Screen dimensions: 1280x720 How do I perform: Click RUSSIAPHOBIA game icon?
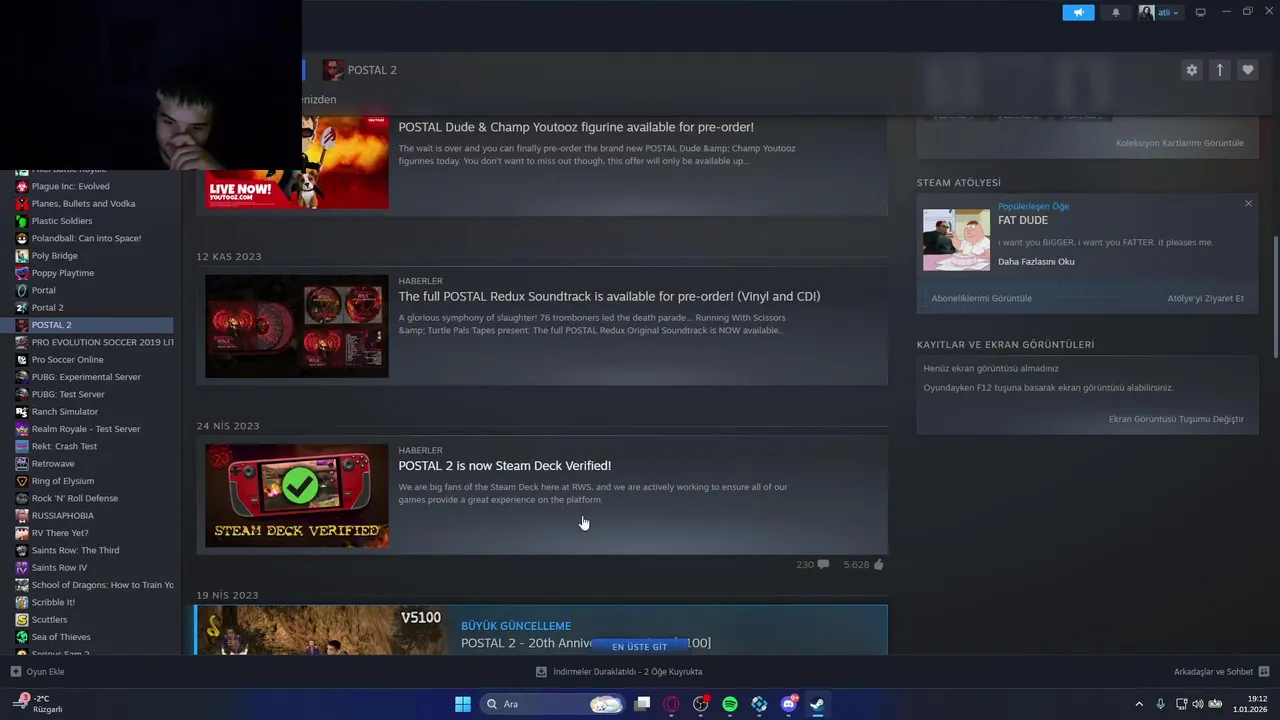(22, 515)
